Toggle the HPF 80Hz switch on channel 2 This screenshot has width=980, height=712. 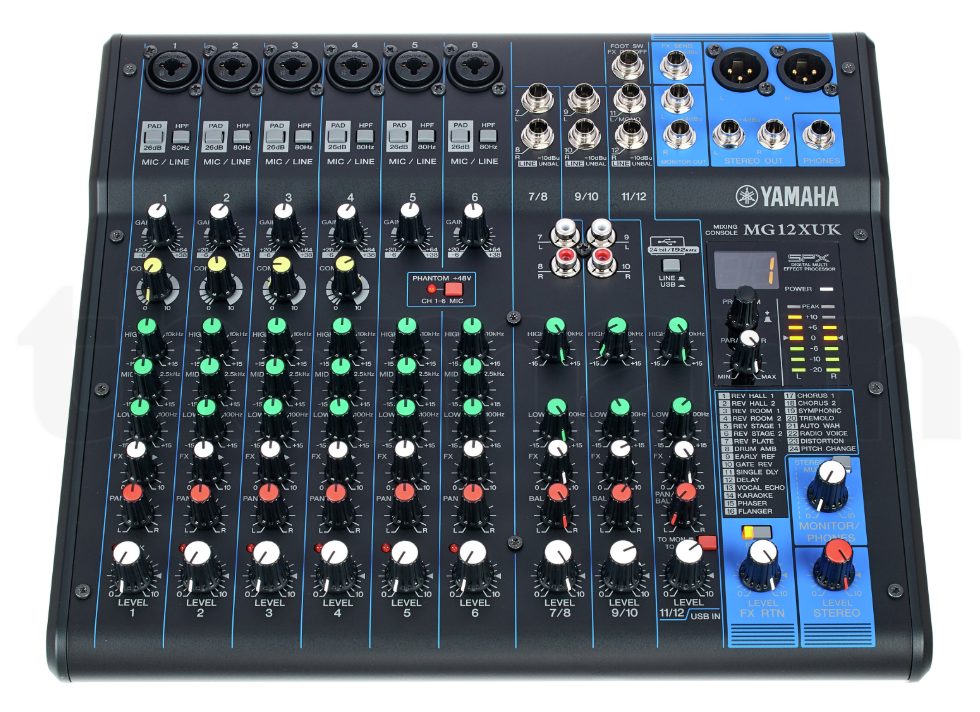242,136
